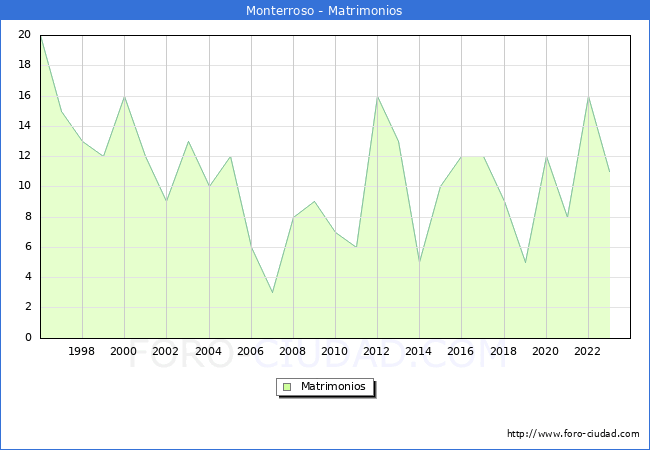This screenshot has width=650, height=450.
Task: Open the foro-ciudad.com URL link
Action: [x=573, y=434]
